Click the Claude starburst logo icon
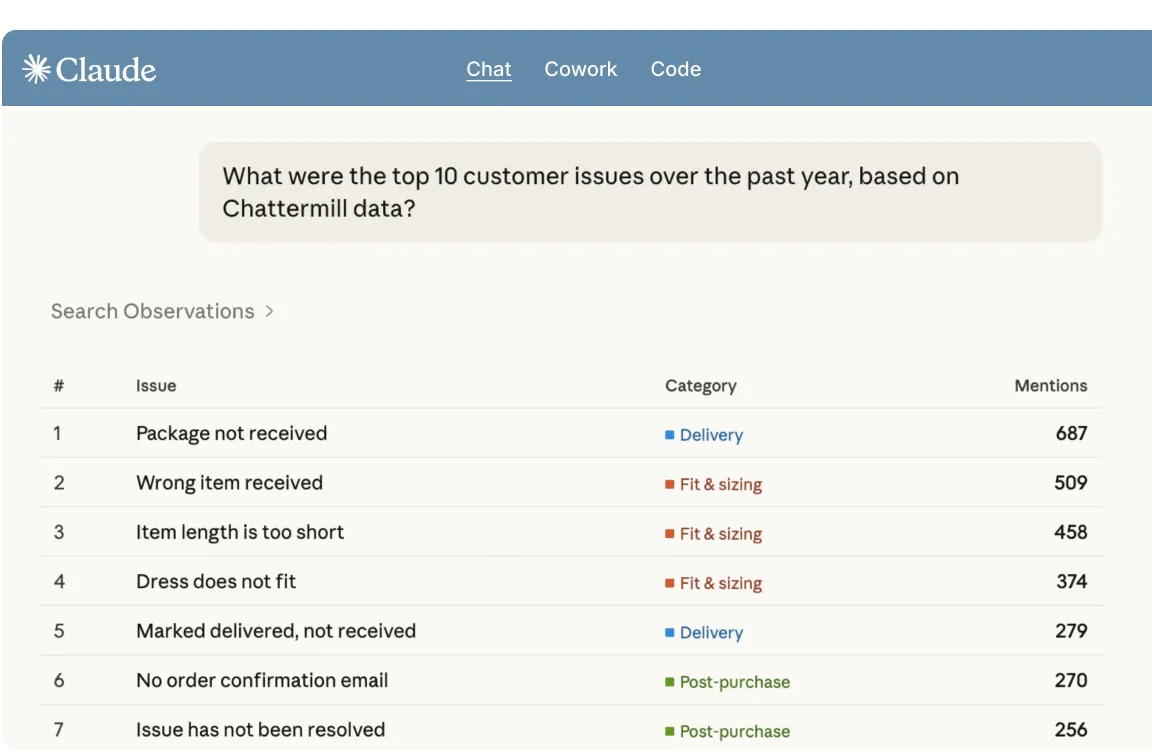Screen dimensions: 1152x752 pos(36,70)
